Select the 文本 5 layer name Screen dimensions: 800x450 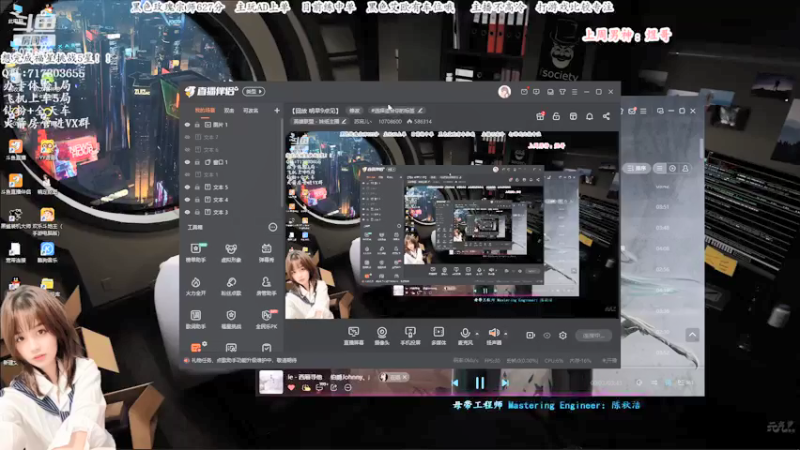point(220,187)
